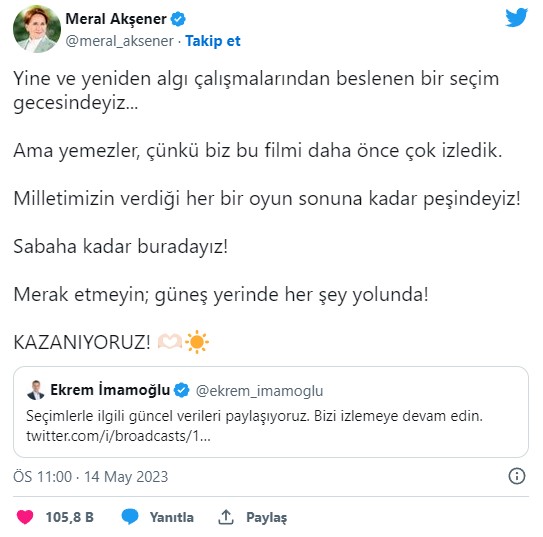Click Meral Akşener's verified badge

point(178,19)
